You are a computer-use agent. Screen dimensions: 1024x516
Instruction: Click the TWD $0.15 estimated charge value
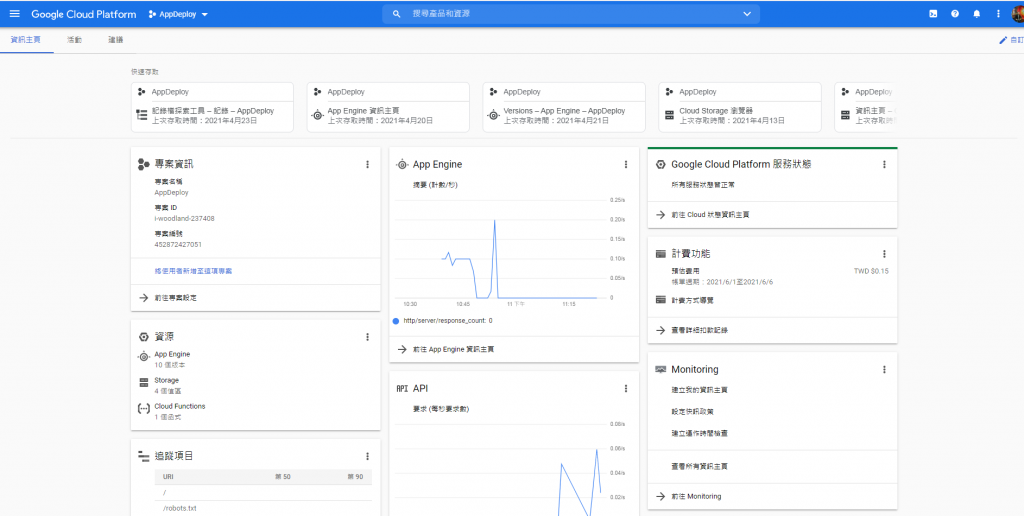tap(871, 270)
